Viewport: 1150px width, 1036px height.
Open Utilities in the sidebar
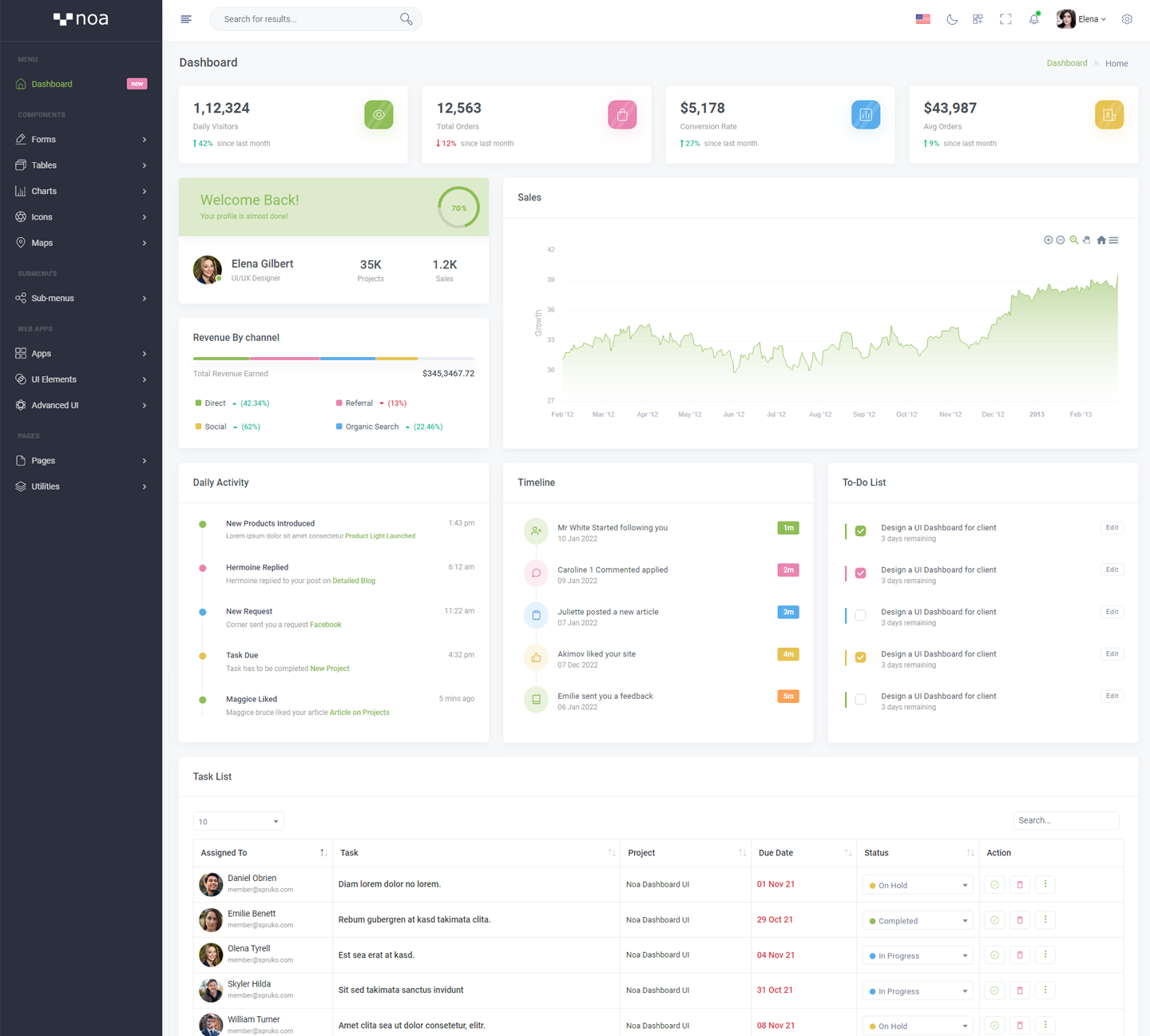click(81, 486)
